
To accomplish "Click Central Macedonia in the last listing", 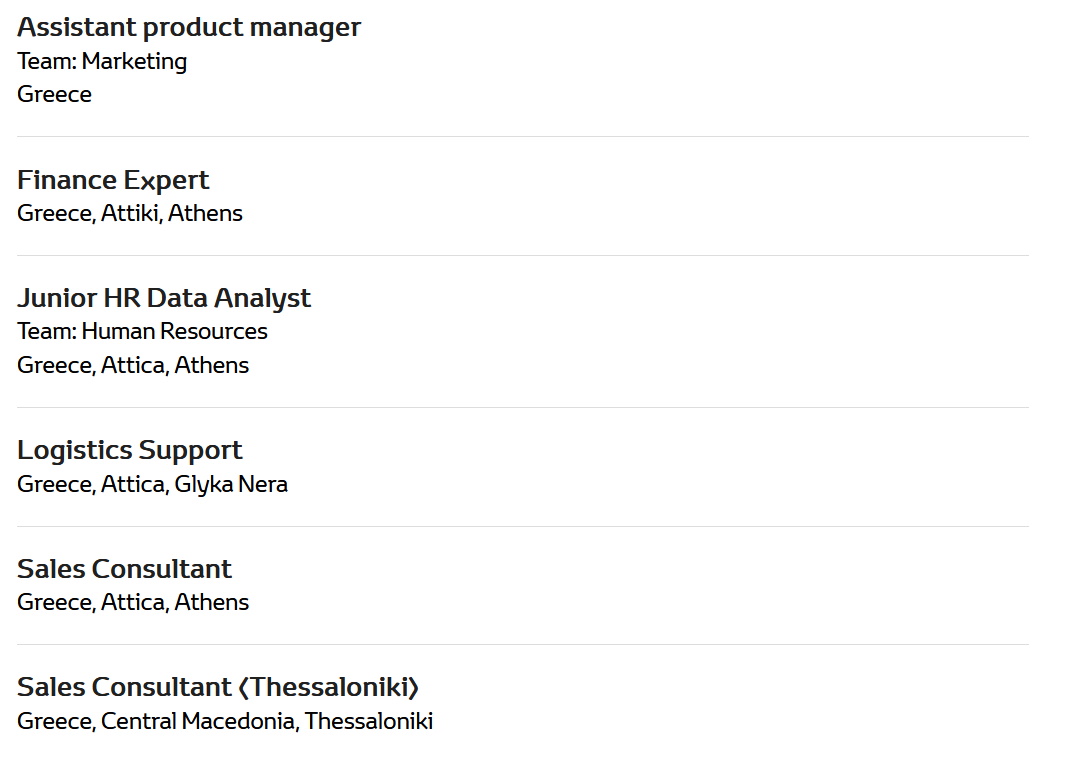I will (x=198, y=721).
